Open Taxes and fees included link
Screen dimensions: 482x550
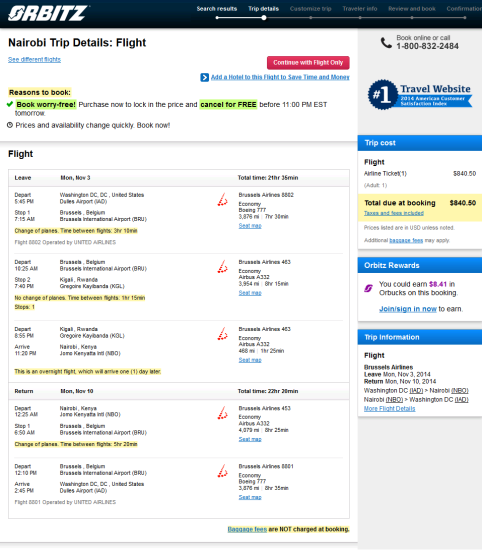pos(394,213)
